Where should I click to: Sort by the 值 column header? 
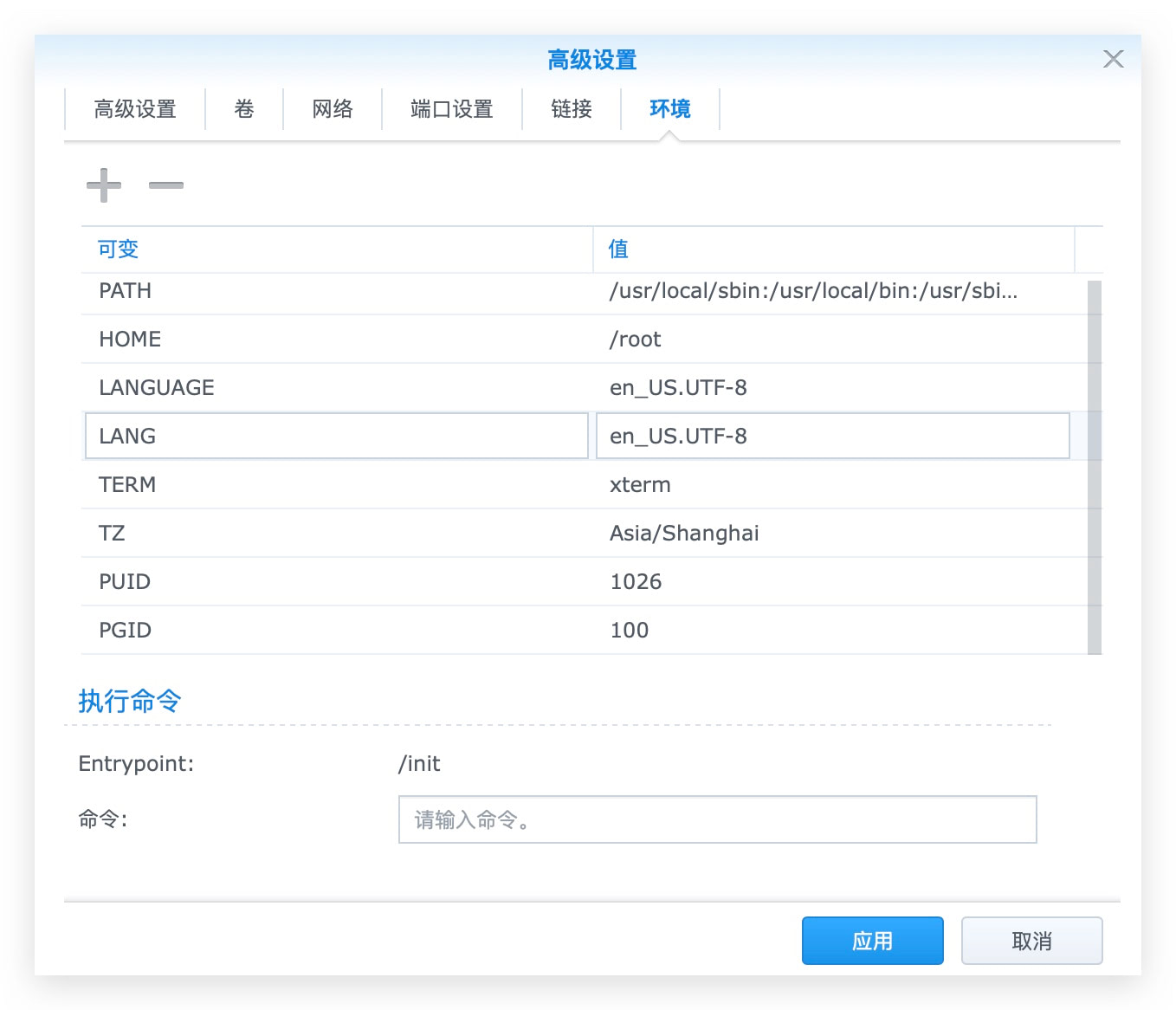tap(834, 249)
